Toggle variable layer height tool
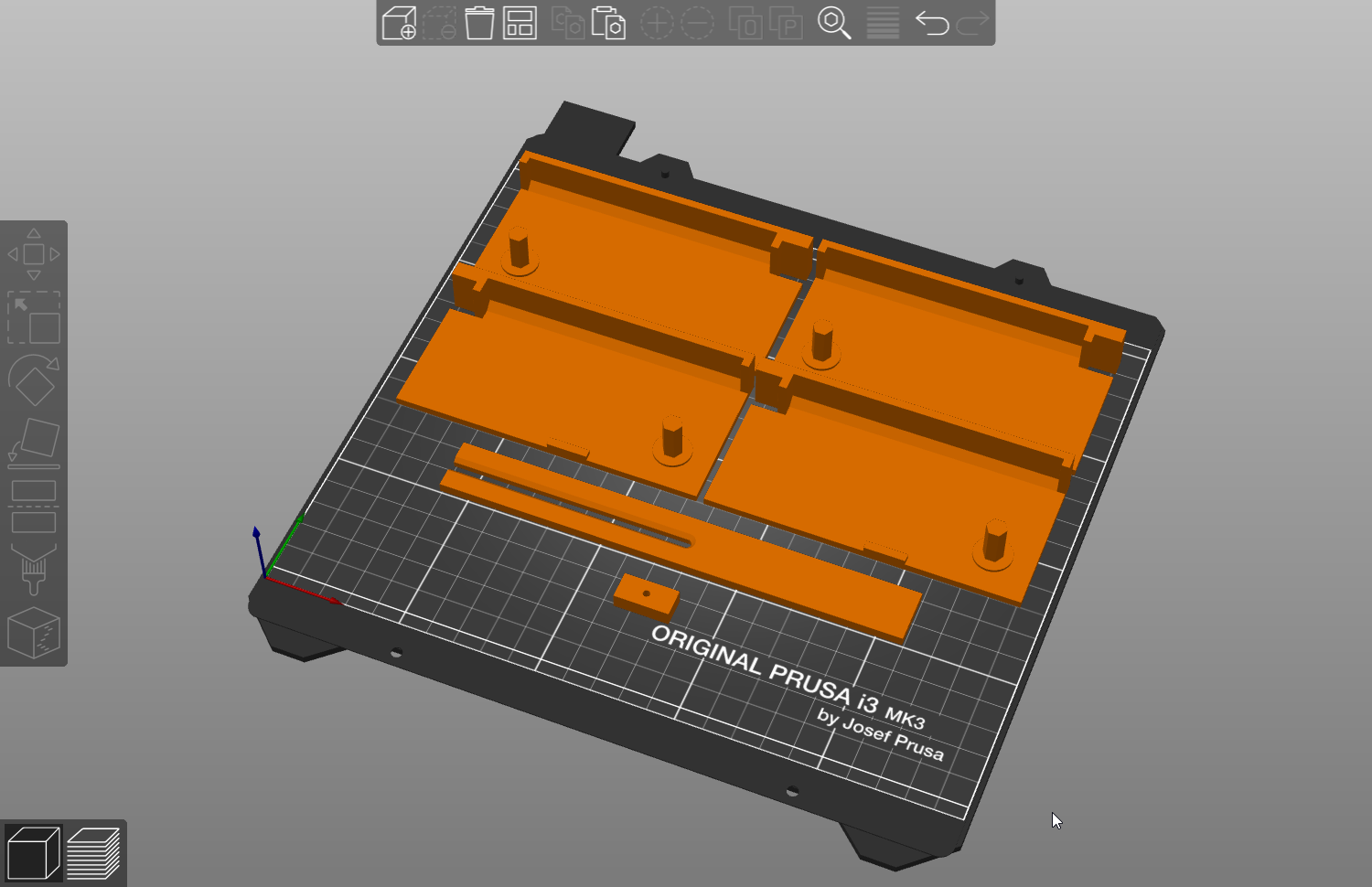 coord(883,23)
